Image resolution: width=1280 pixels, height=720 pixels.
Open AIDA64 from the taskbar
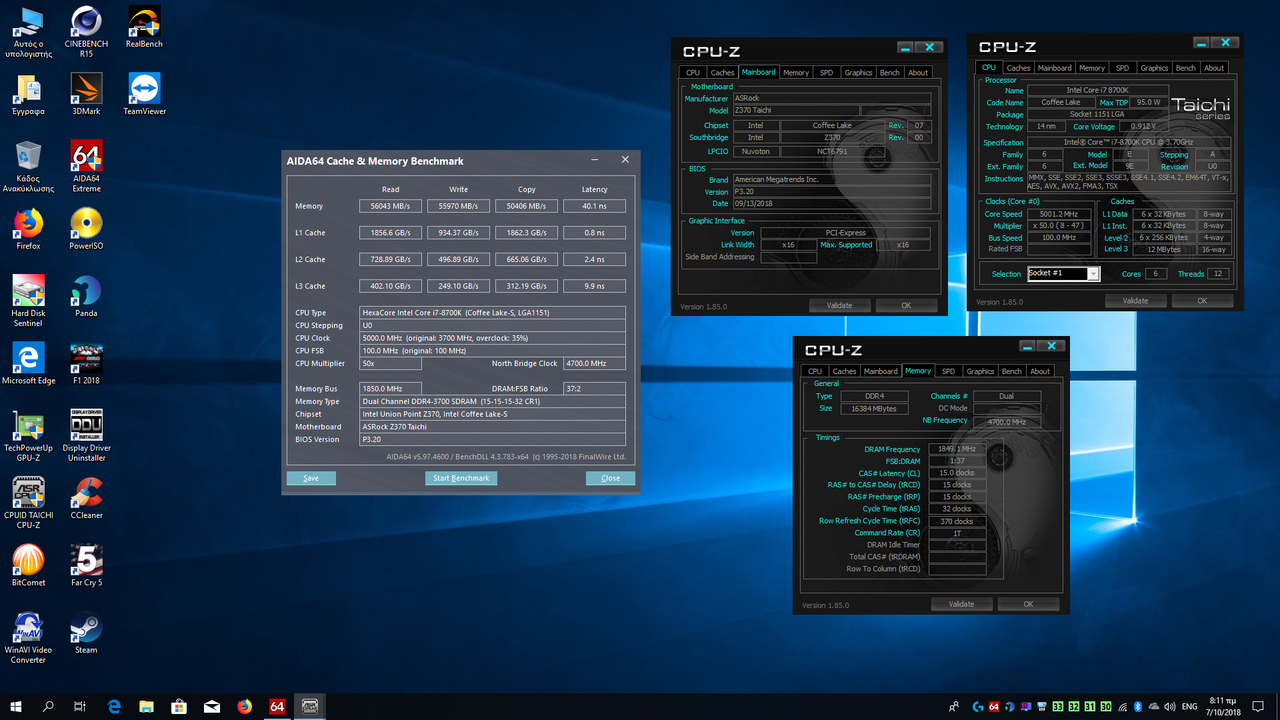[x=277, y=706]
